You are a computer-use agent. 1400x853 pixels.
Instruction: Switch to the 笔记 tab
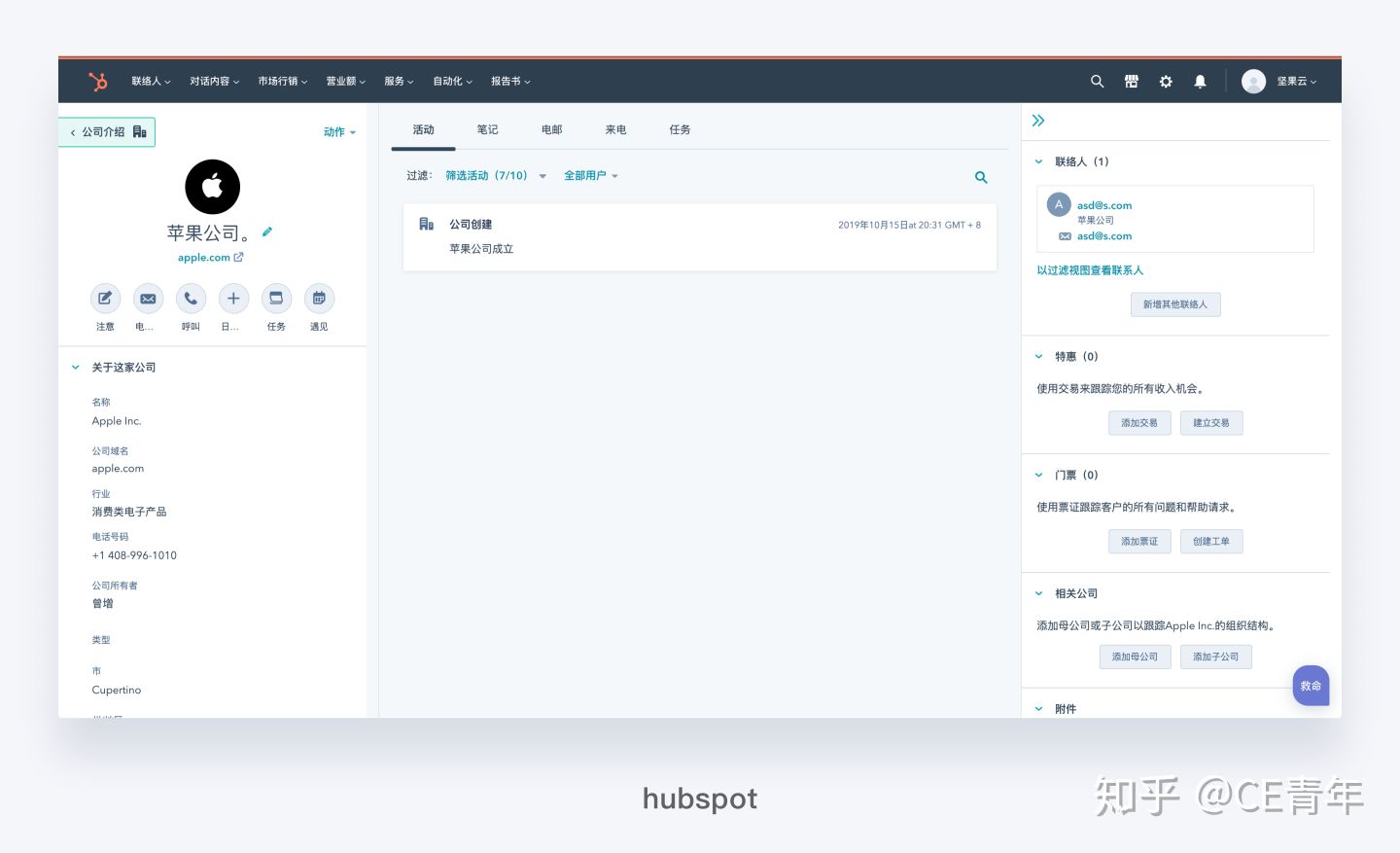click(x=487, y=129)
